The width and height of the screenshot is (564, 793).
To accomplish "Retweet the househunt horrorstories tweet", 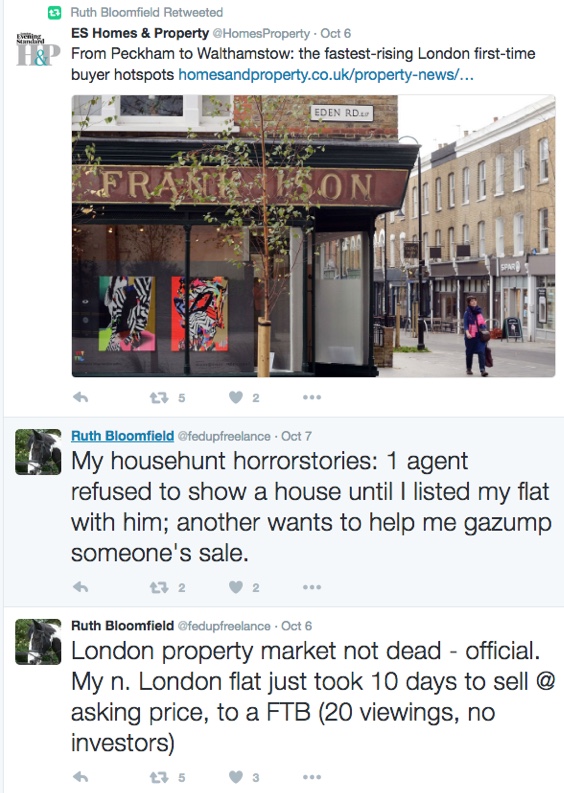I will 159,588.
